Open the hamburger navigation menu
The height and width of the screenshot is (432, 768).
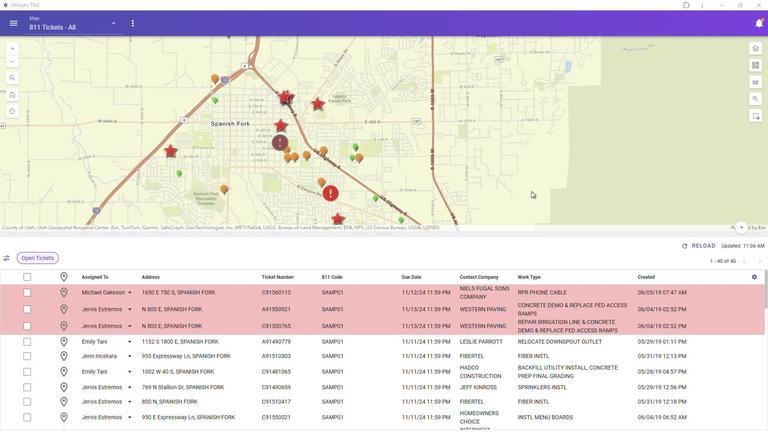click(13, 23)
